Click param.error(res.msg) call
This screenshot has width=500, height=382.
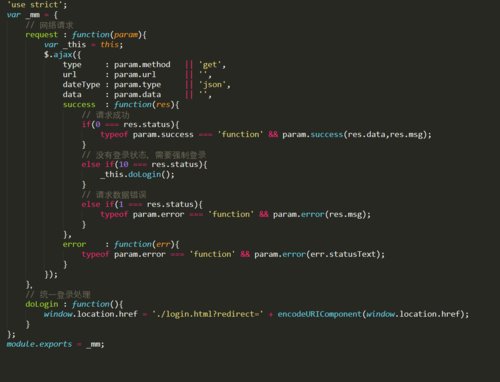[322, 214]
